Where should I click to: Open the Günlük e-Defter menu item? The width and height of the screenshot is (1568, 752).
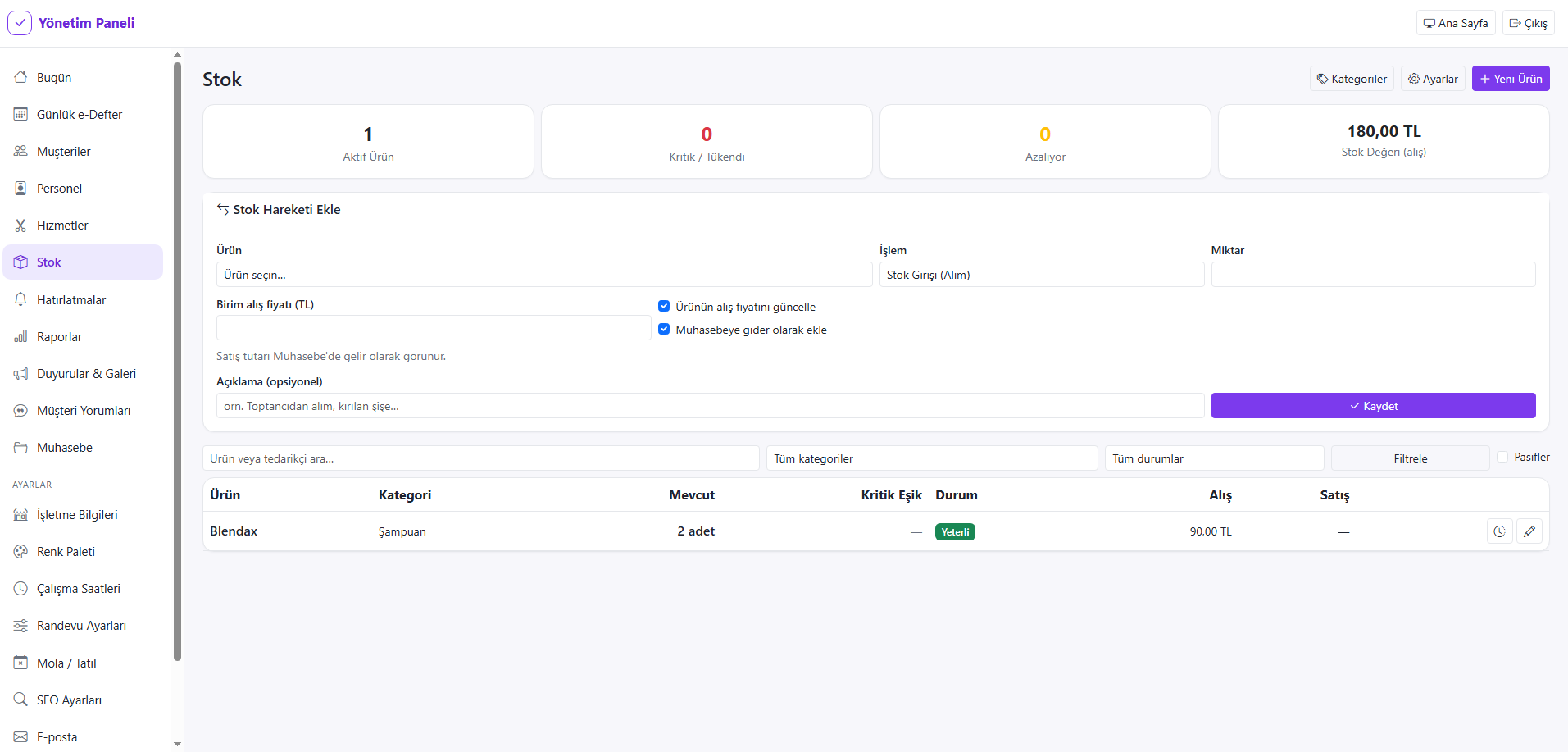pos(83,114)
